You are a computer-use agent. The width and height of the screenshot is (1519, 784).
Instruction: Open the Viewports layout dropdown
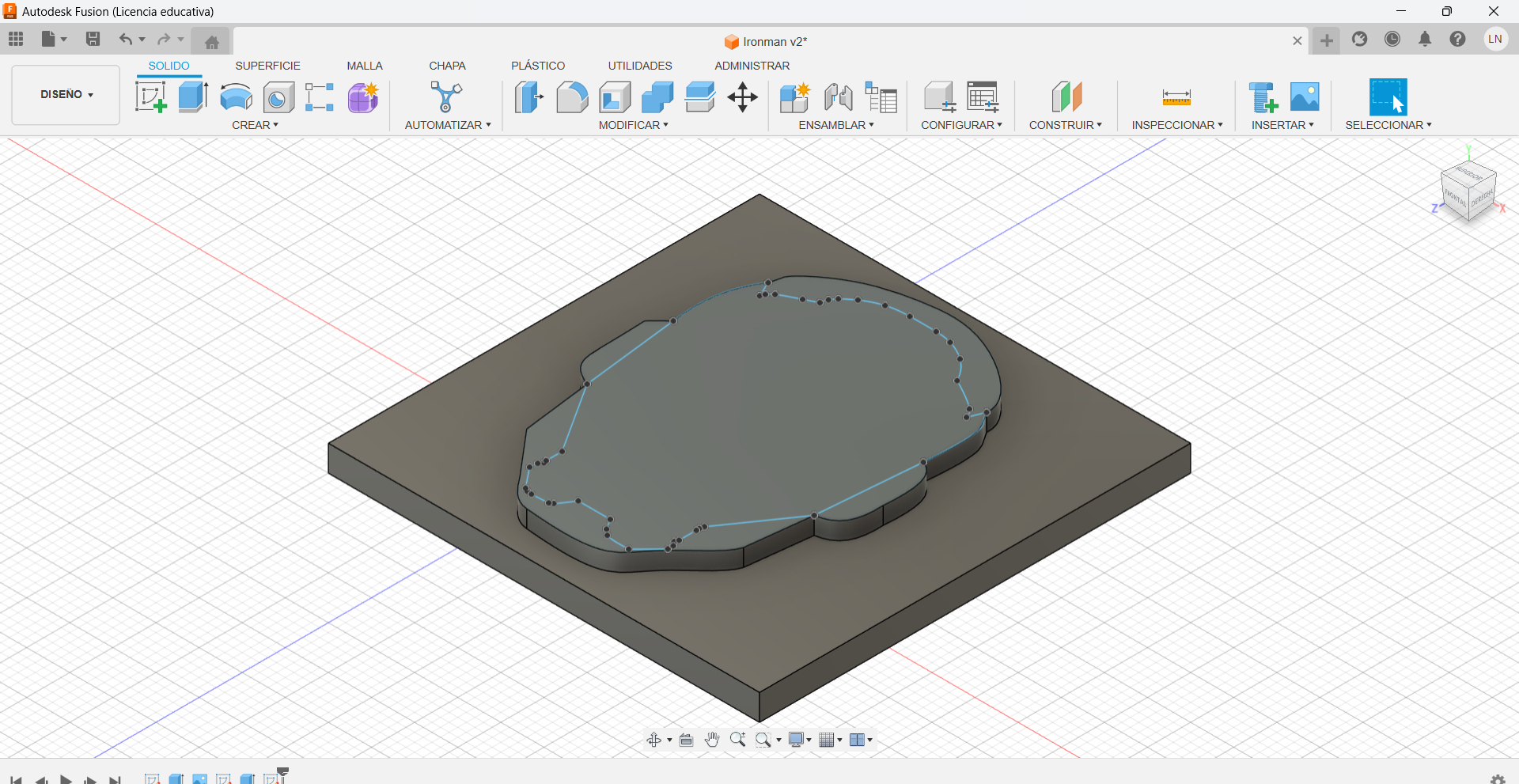pyautogui.click(x=861, y=740)
